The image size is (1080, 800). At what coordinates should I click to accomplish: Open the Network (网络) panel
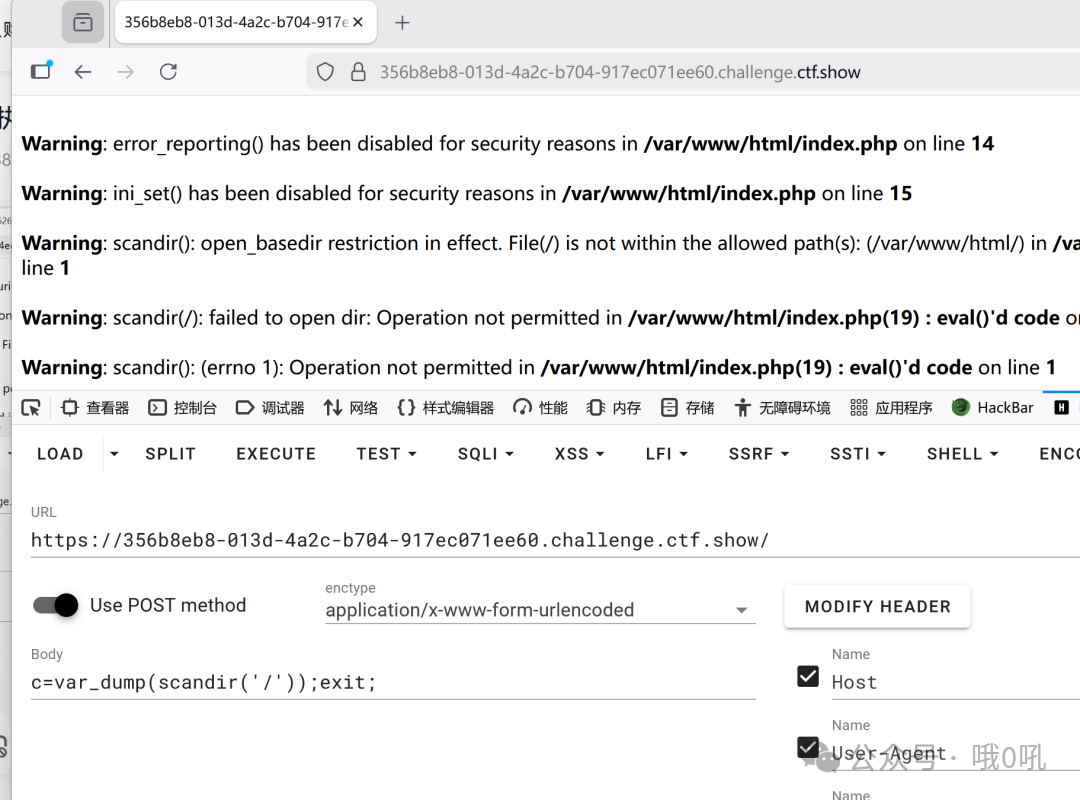click(351, 408)
